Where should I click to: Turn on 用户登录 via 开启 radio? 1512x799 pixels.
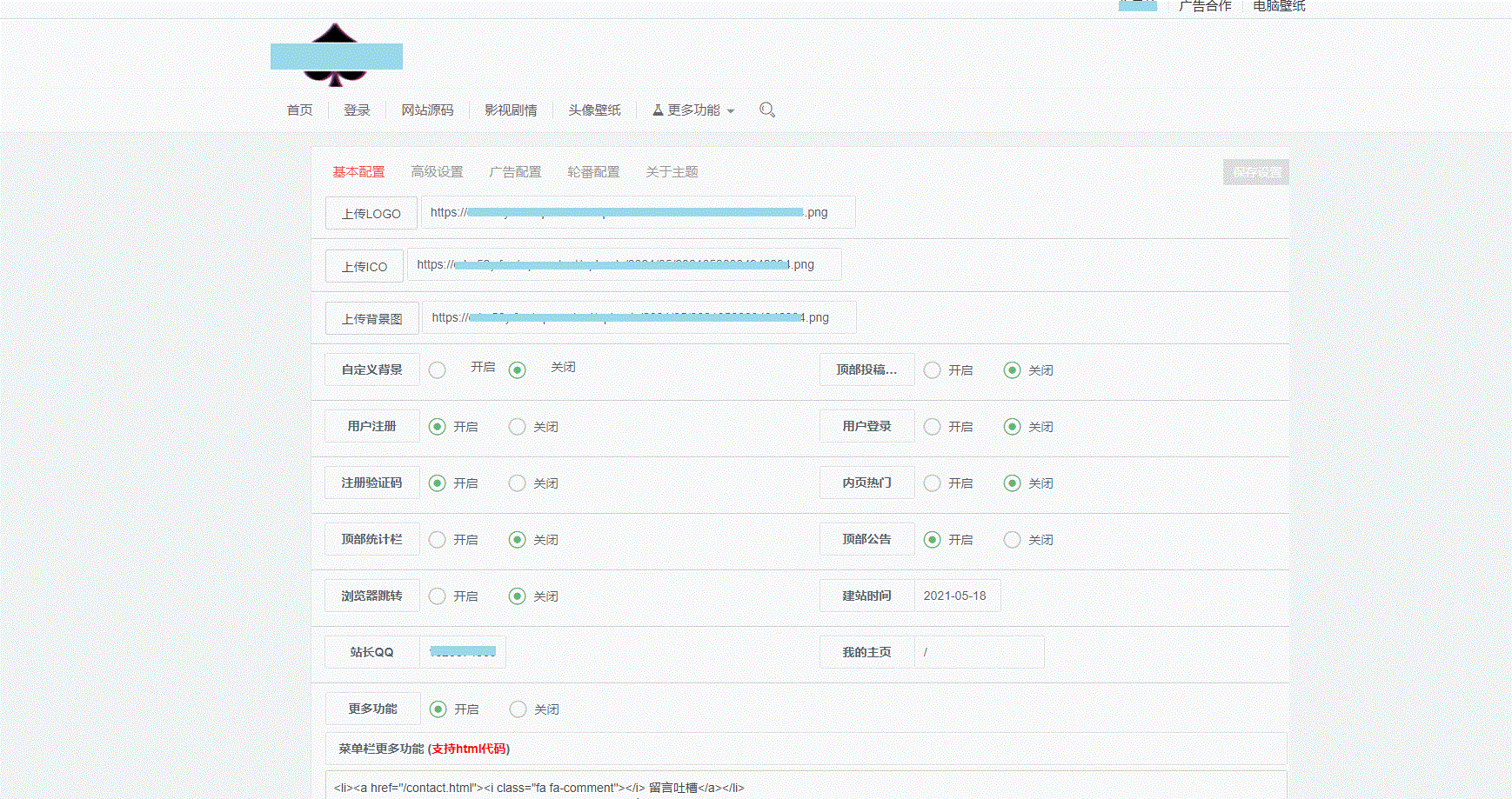click(933, 427)
